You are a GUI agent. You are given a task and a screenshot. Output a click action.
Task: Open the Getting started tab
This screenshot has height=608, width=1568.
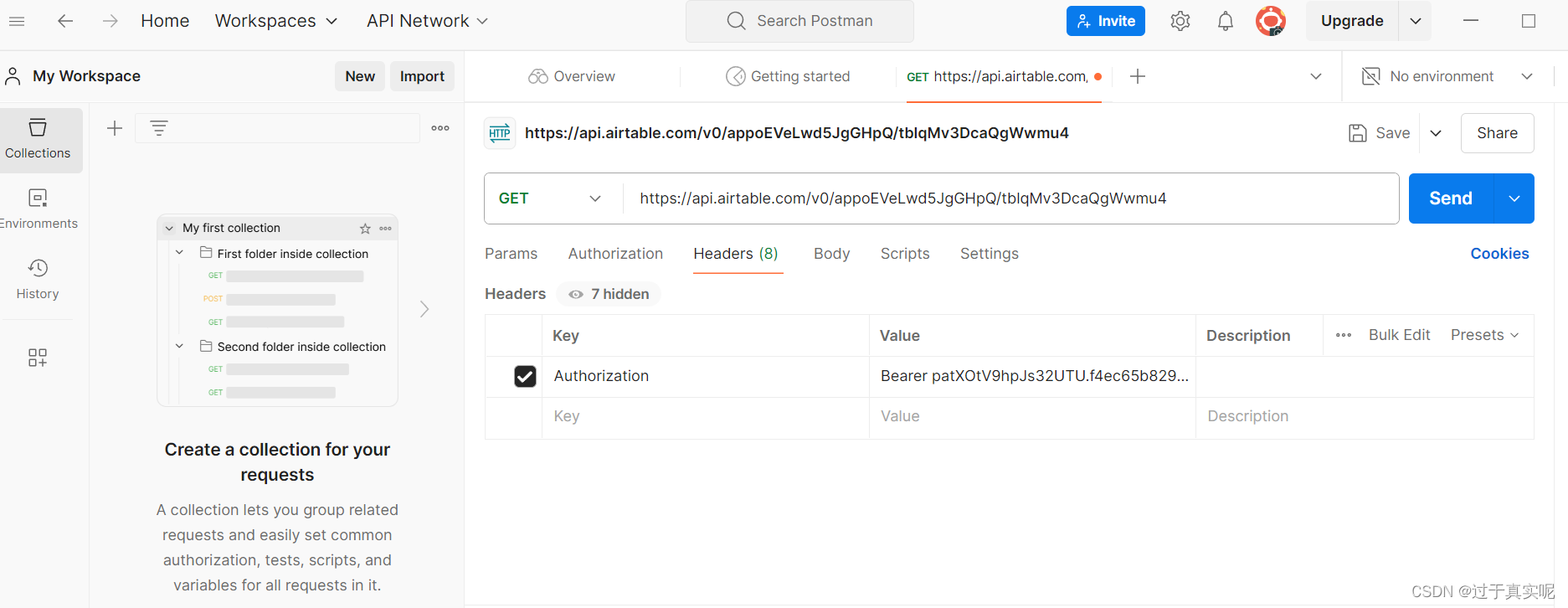[x=788, y=76]
